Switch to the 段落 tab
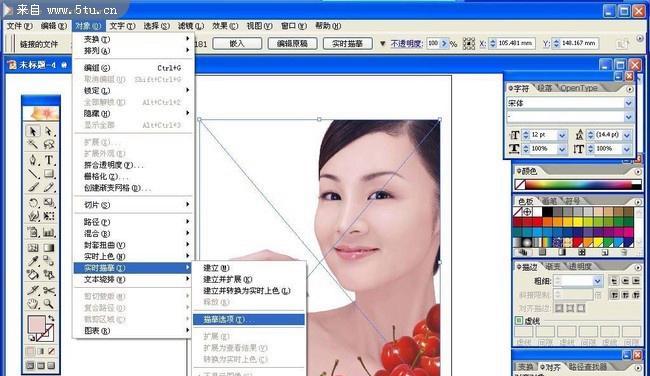 (544, 88)
